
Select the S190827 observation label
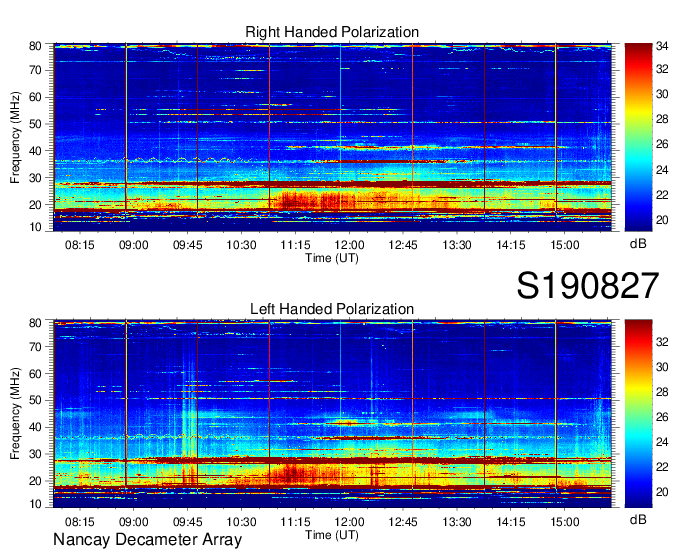588,286
